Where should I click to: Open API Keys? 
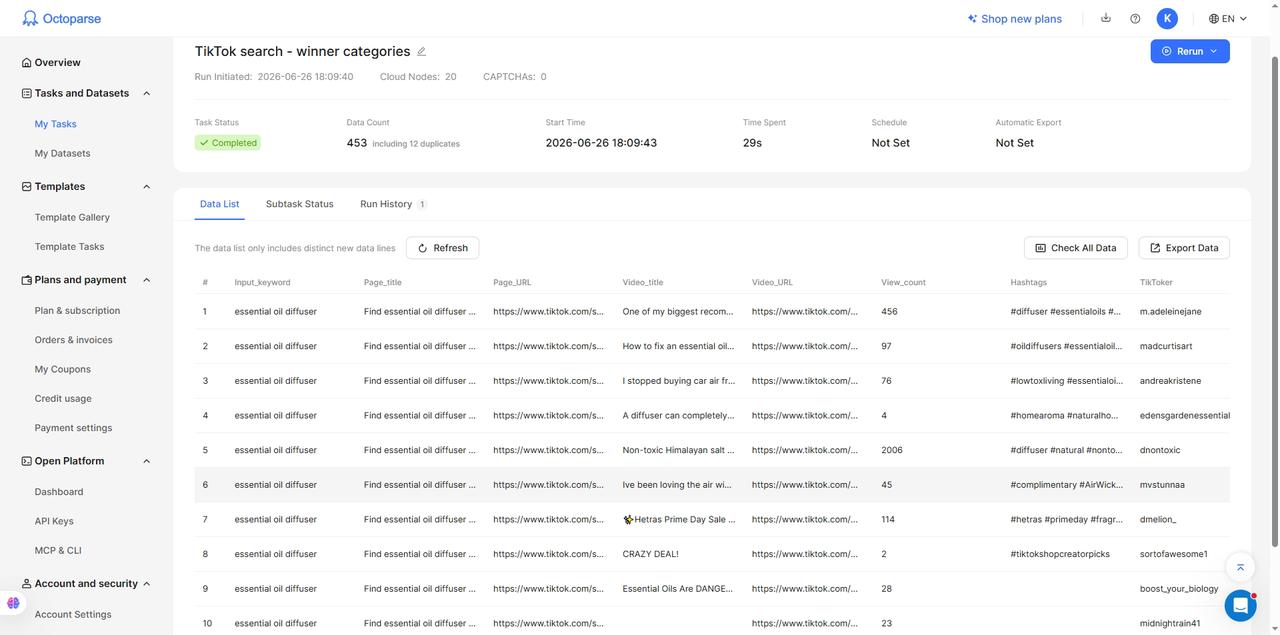point(54,521)
